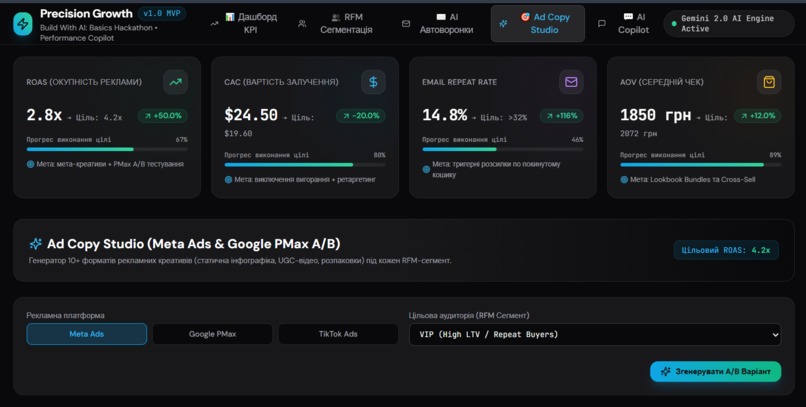Click the 2072 грн AOV target value
This screenshot has width=806, height=407.
coord(638,134)
